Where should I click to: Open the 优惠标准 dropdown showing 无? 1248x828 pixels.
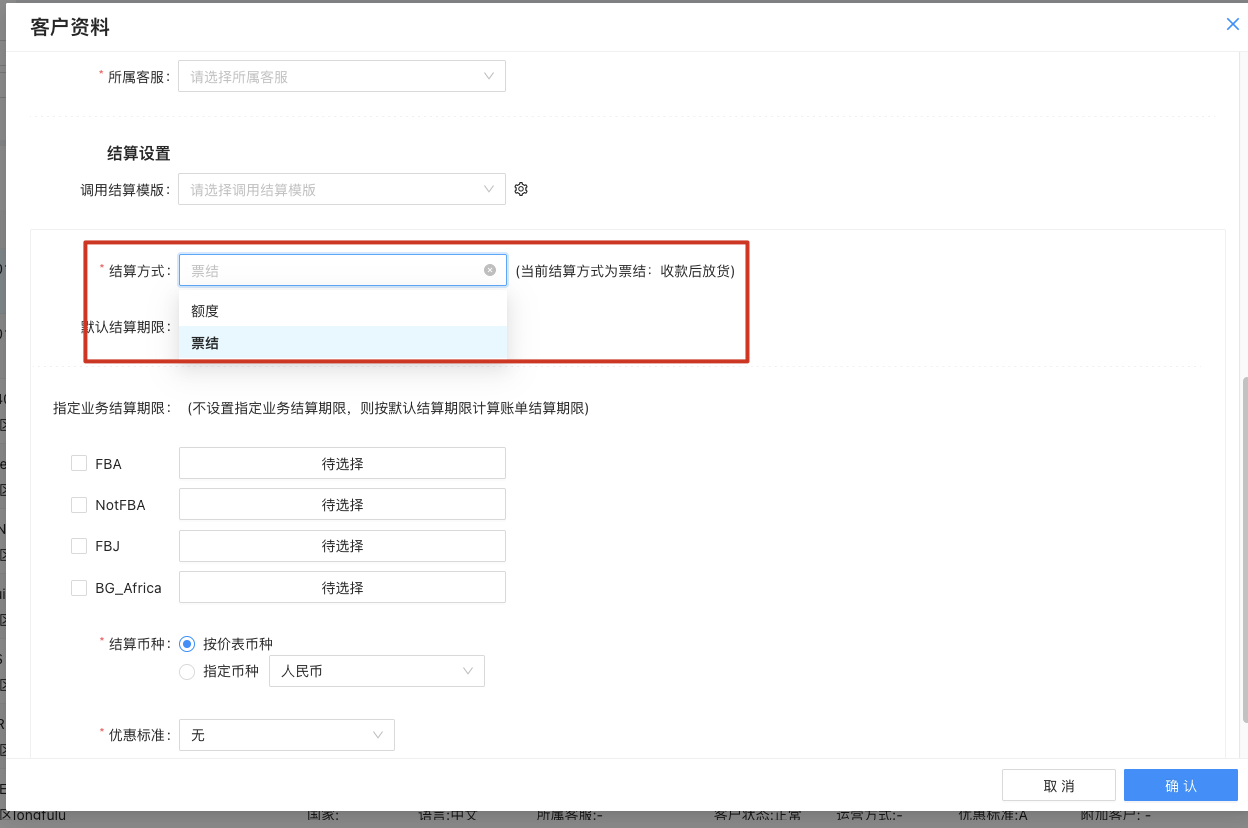click(286, 734)
